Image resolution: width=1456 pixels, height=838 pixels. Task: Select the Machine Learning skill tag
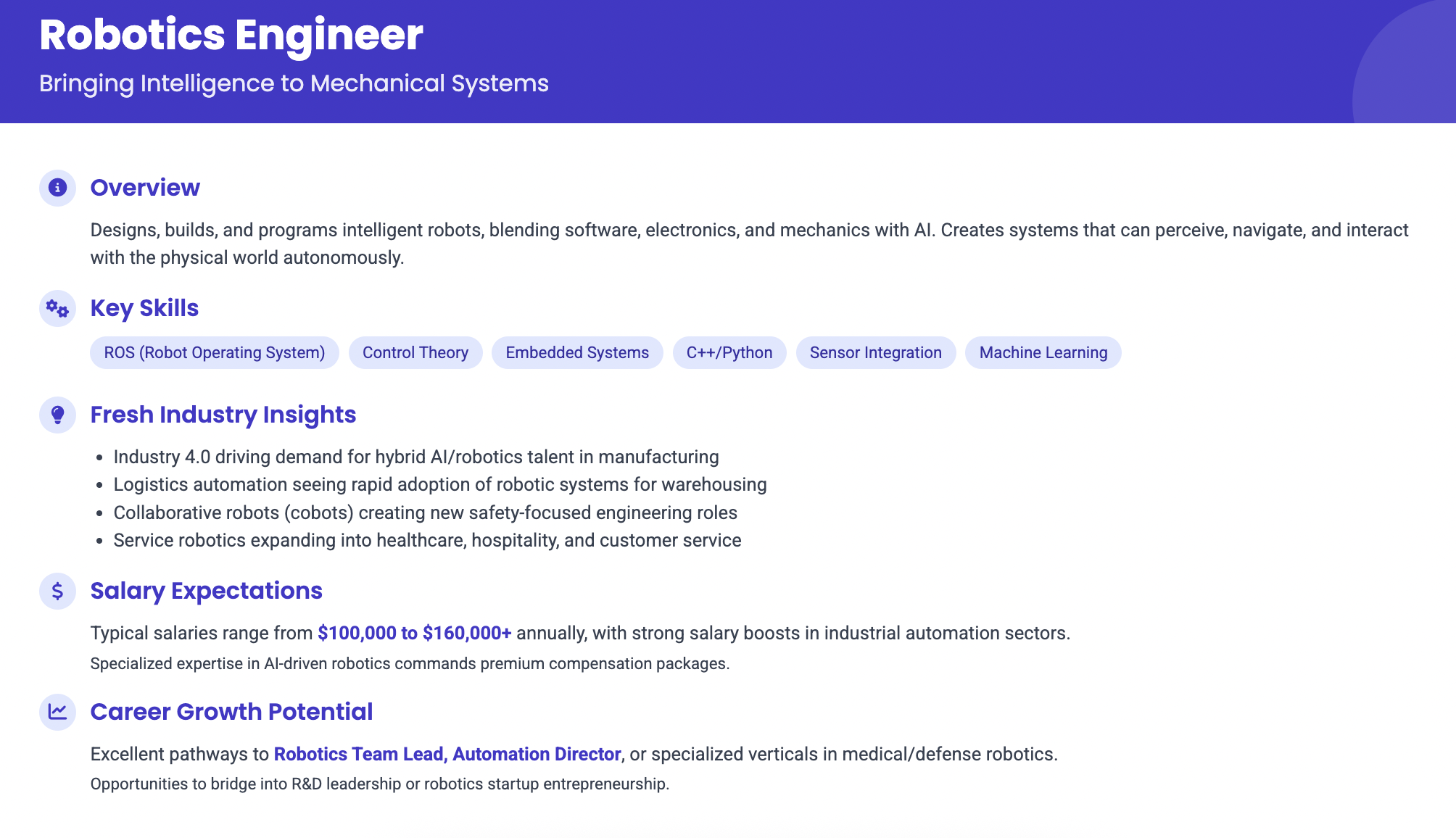click(x=1043, y=352)
